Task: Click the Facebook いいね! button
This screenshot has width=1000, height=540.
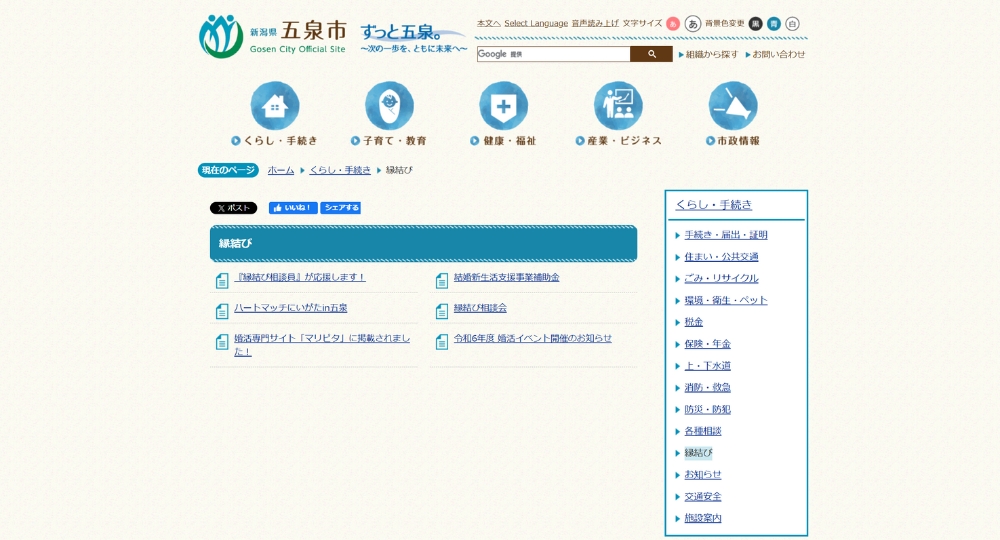Action: (293, 208)
